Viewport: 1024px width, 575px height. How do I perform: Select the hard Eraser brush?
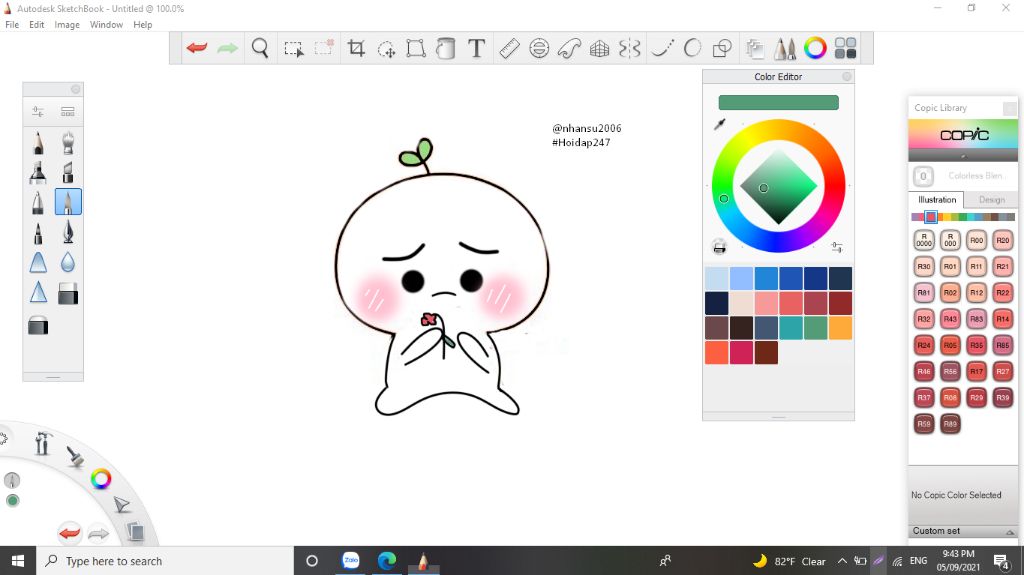point(68,293)
